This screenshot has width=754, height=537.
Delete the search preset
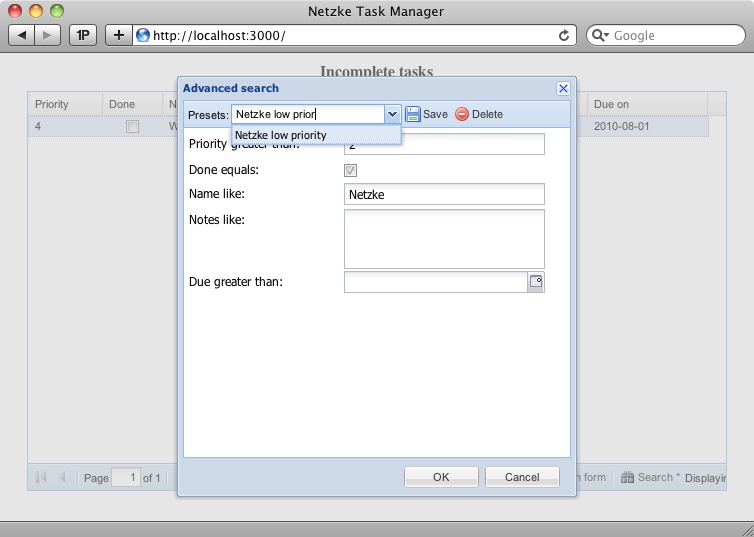tap(479, 114)
